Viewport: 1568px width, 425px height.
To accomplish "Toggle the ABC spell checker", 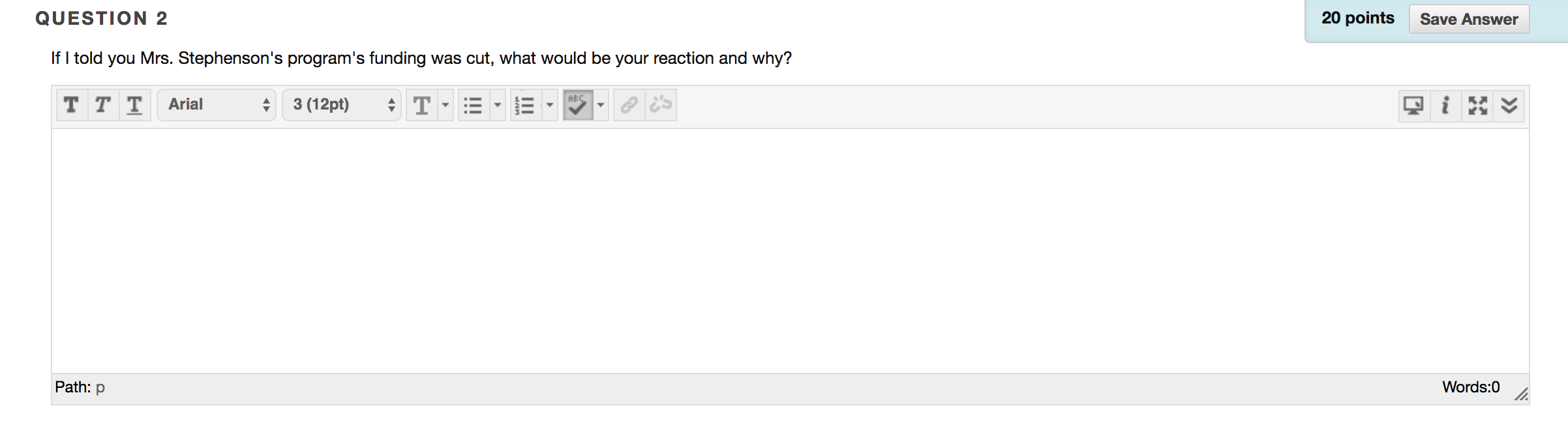I will (x=577, y=105).
